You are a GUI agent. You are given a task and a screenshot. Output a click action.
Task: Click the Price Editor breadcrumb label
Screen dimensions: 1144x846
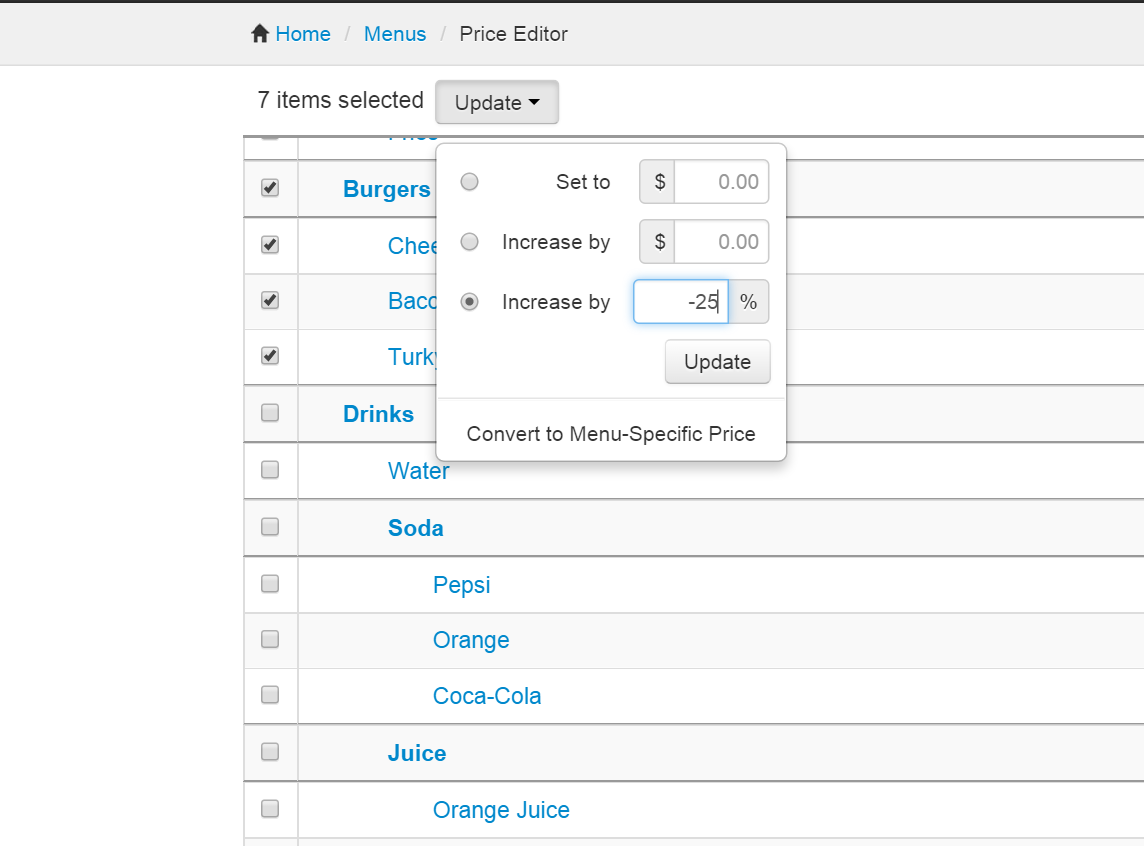tap(513, 34)
